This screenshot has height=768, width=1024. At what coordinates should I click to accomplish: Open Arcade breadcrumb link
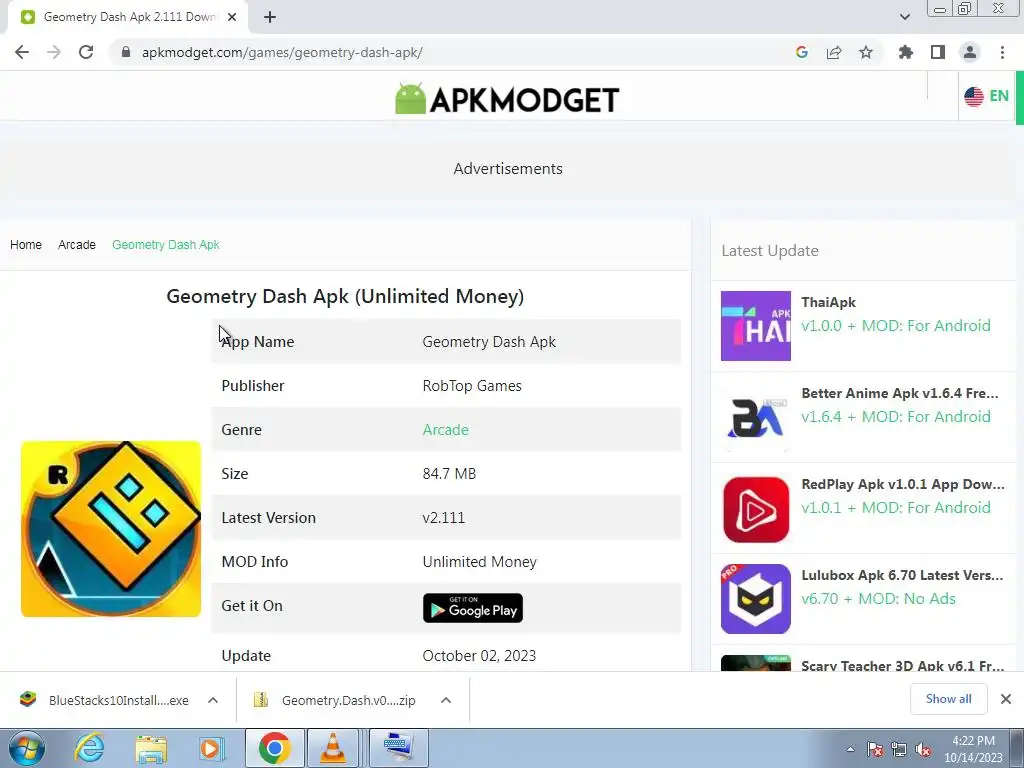point(76,244)
